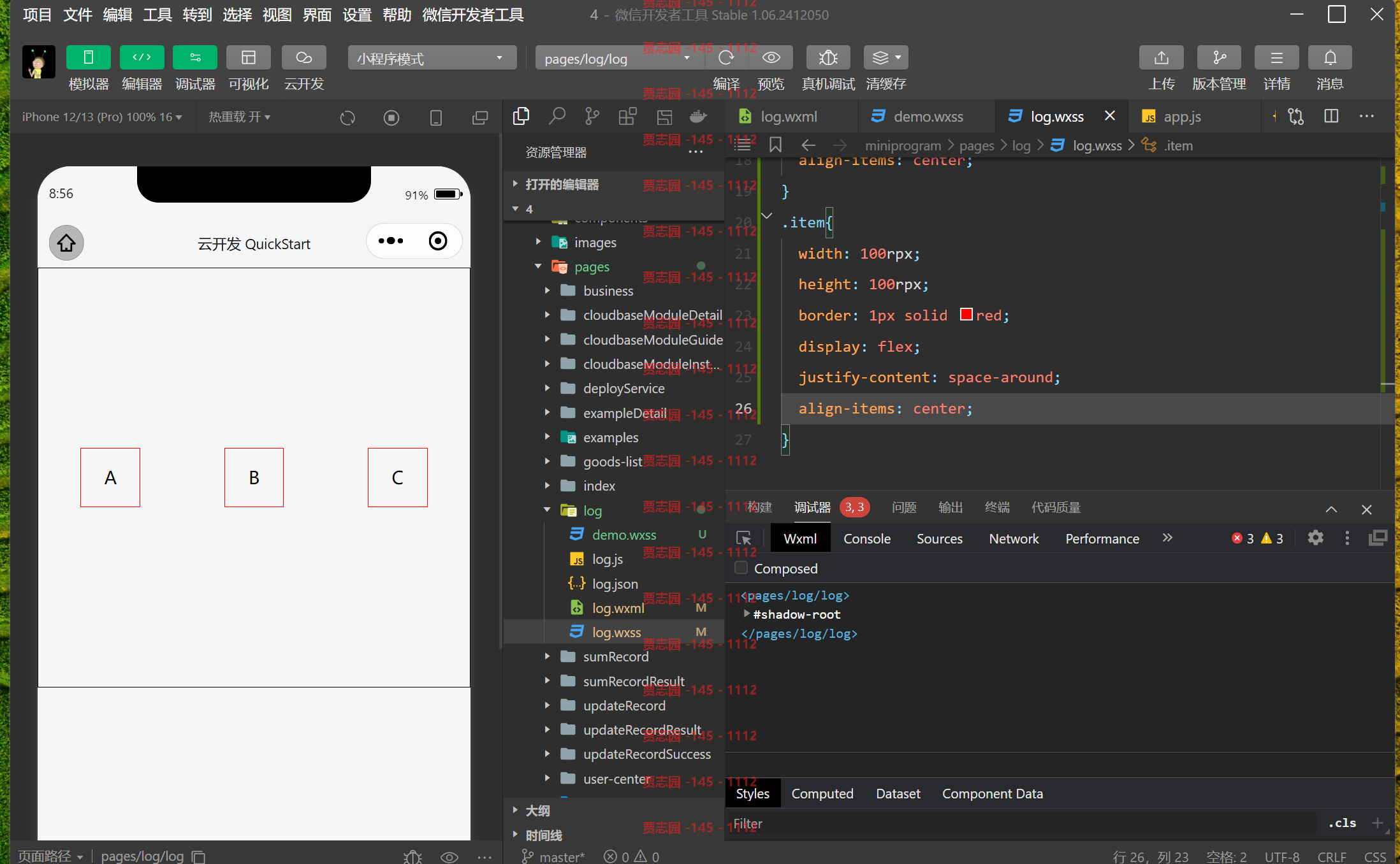Toggle the .cls class editor
The width and height of the screenshot is (1400, 864).
1342,823
